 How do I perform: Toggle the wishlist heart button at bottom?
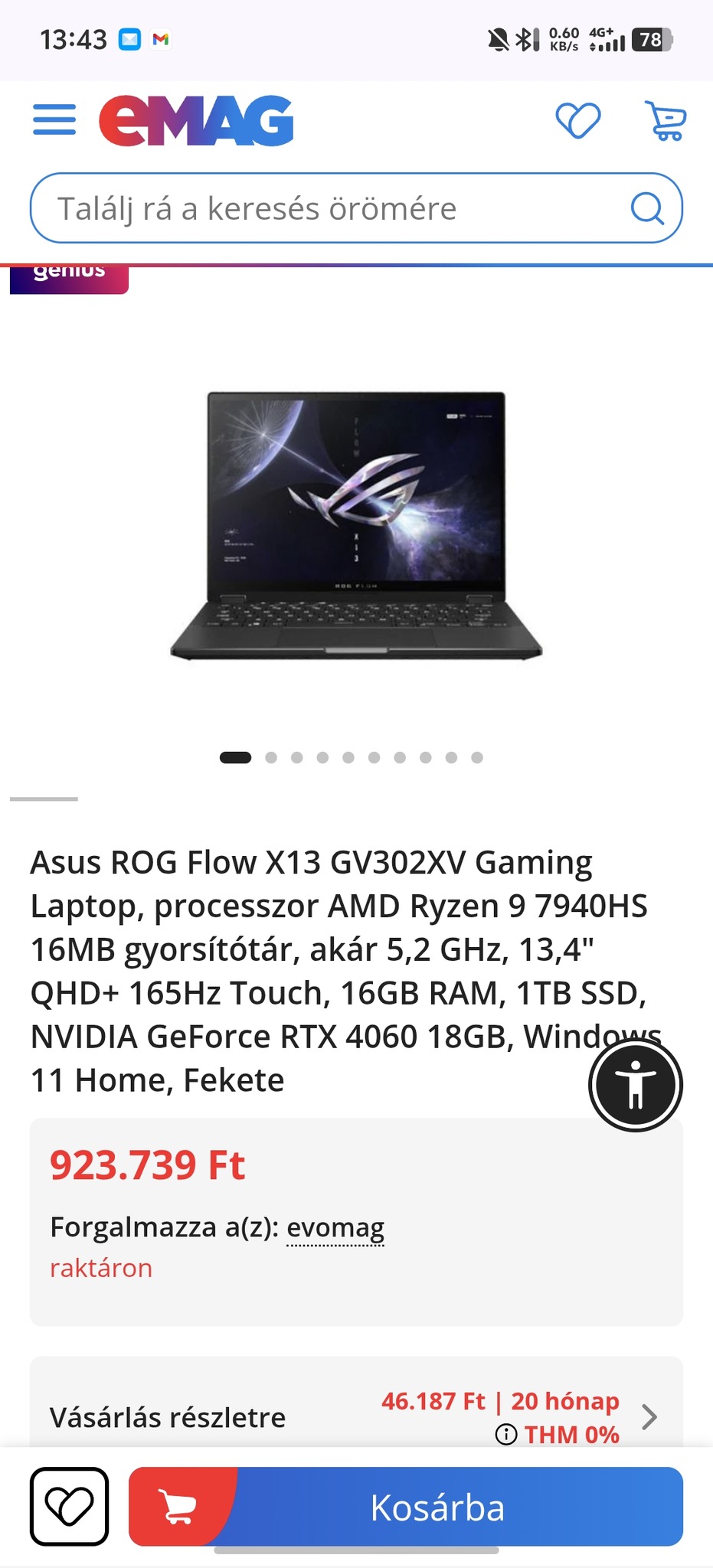69,1506
